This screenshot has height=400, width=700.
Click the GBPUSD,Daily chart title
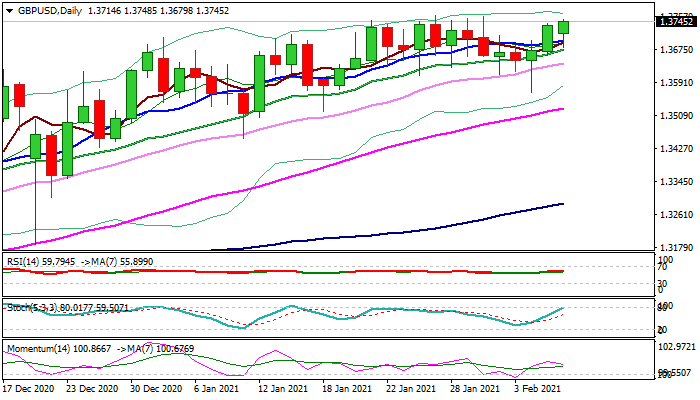pos(43,11)
